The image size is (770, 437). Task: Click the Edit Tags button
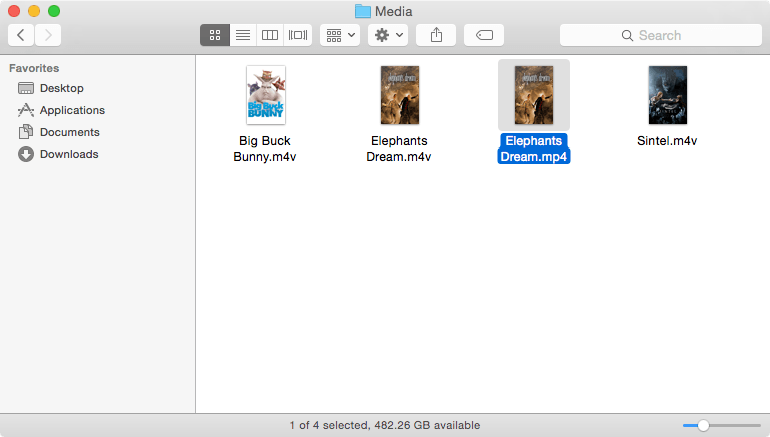coord(484,35)
